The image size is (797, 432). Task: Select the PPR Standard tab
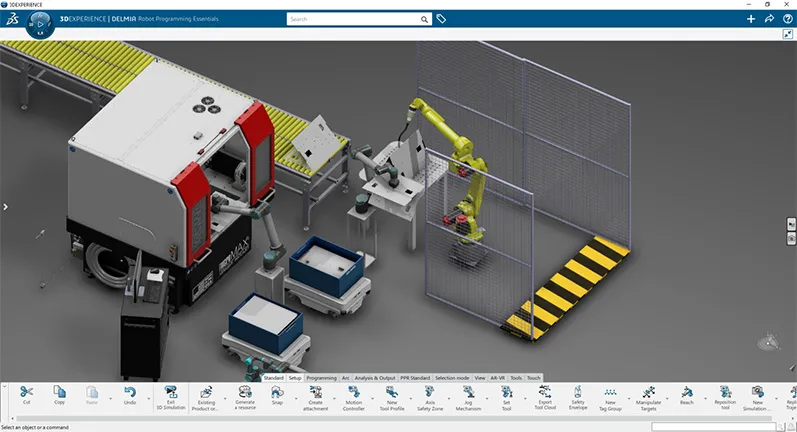coord(415,378)
